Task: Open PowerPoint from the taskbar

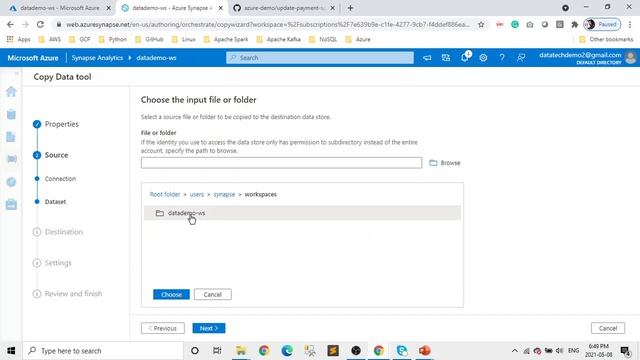Action: (x=424, y=351)
